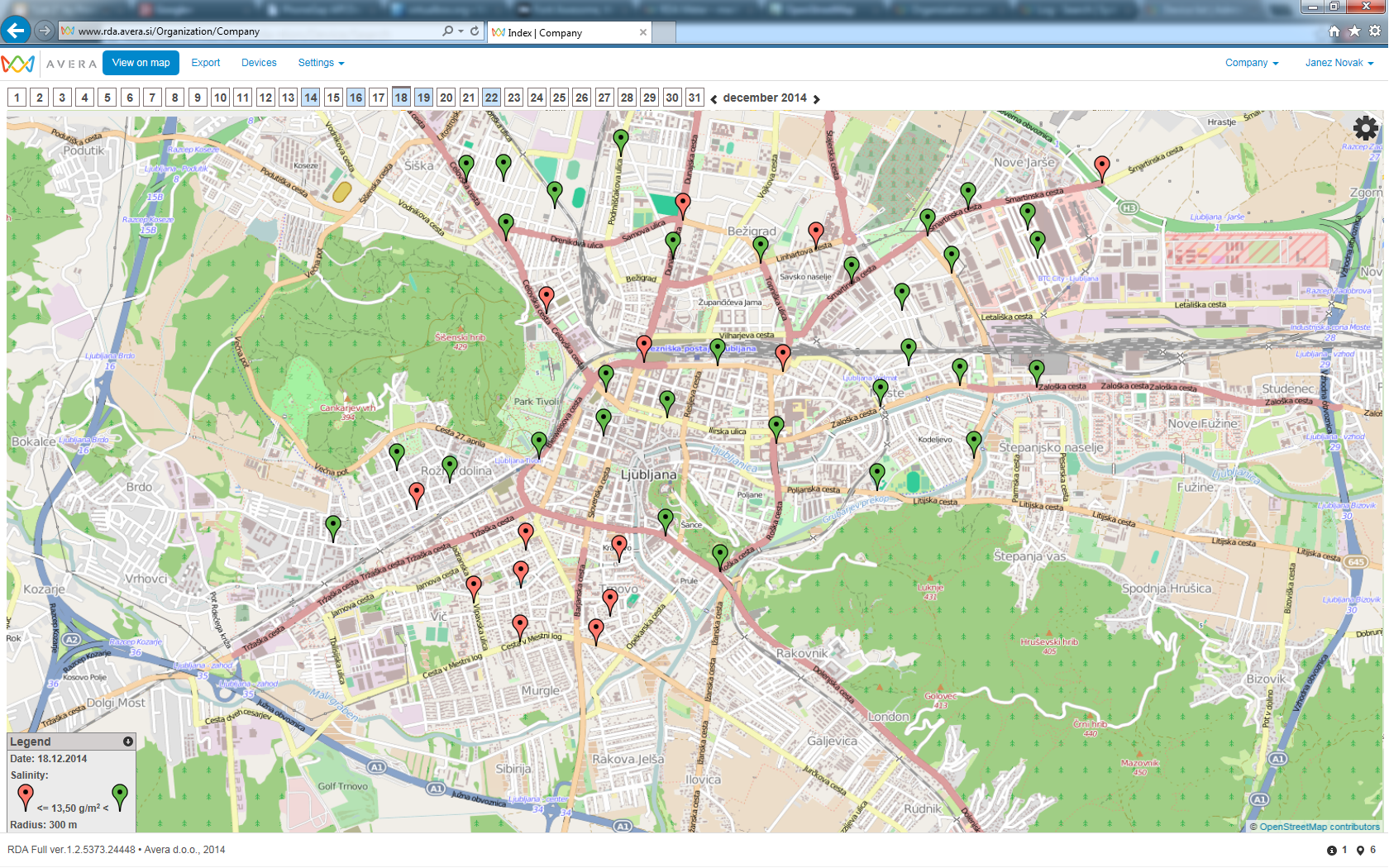Click the Avera logo icon
Viewport: 1389px width, 868px height.
click(18, 64)
